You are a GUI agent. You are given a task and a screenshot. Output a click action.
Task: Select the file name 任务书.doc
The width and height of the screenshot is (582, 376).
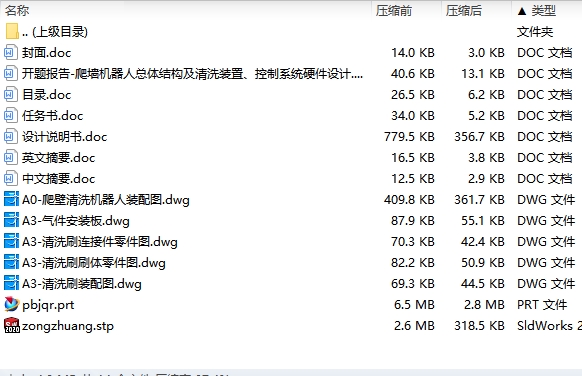tap(52, 115)
